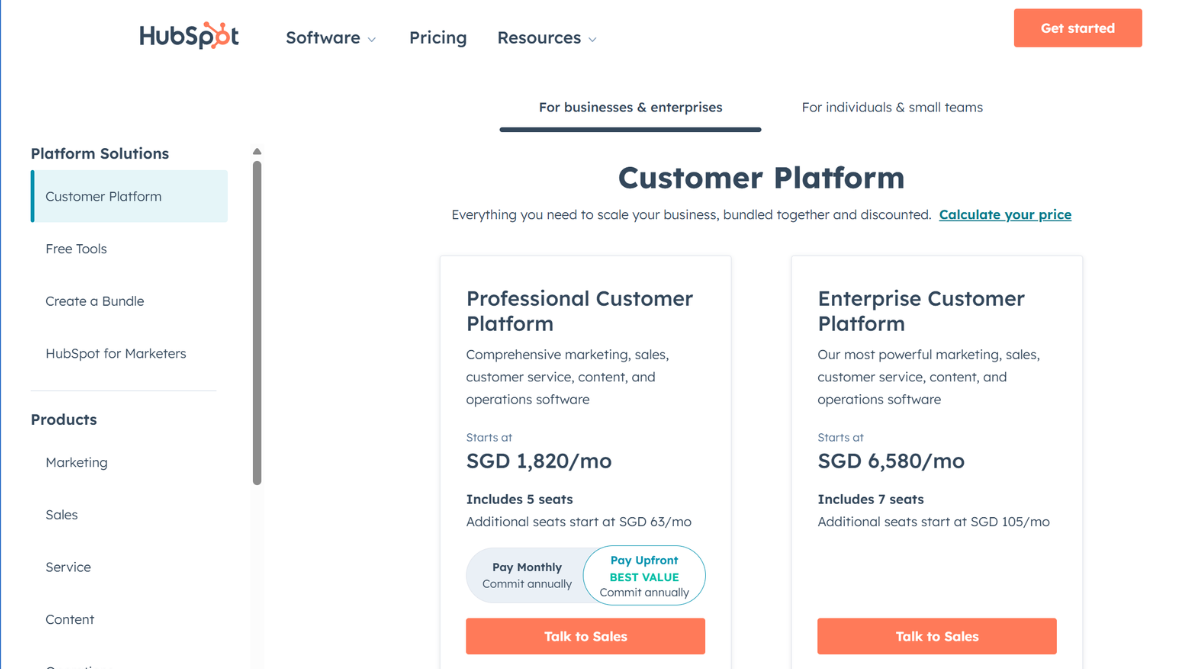
Task: Open the Pricing page link
Action: [437, 37]
